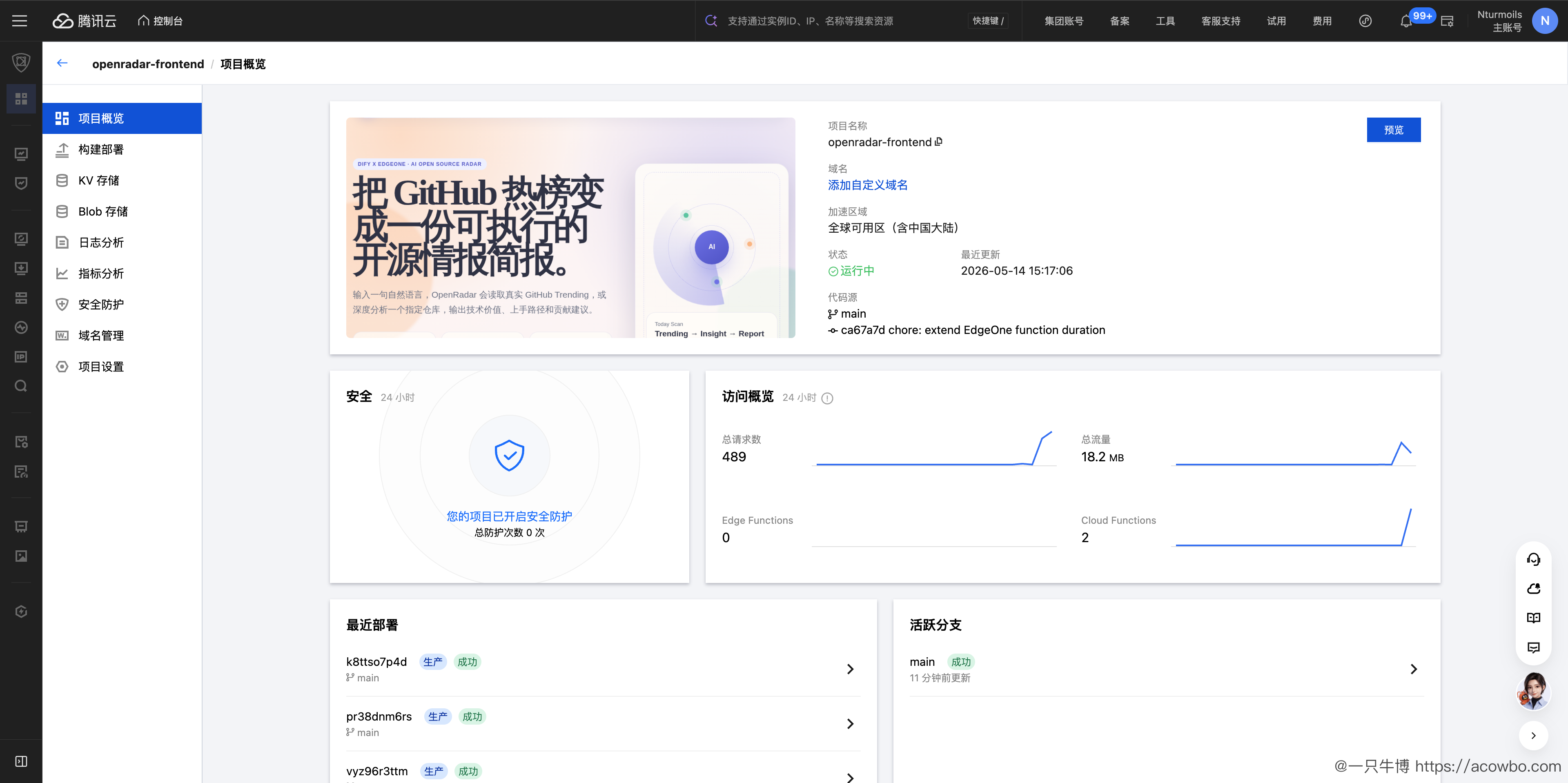Click the grid dashboard icon in left rail
The image size is (1568, 783).
click(21, 98)
